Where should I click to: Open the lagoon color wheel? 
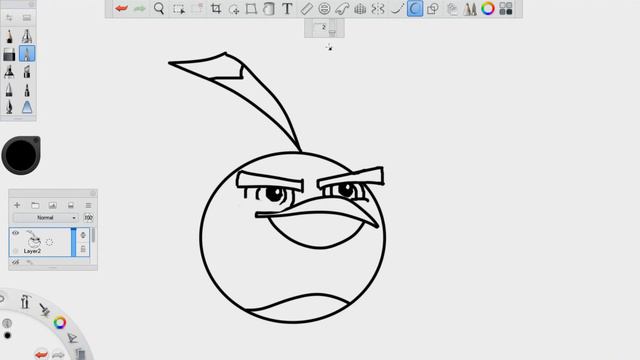pos(60,323)
